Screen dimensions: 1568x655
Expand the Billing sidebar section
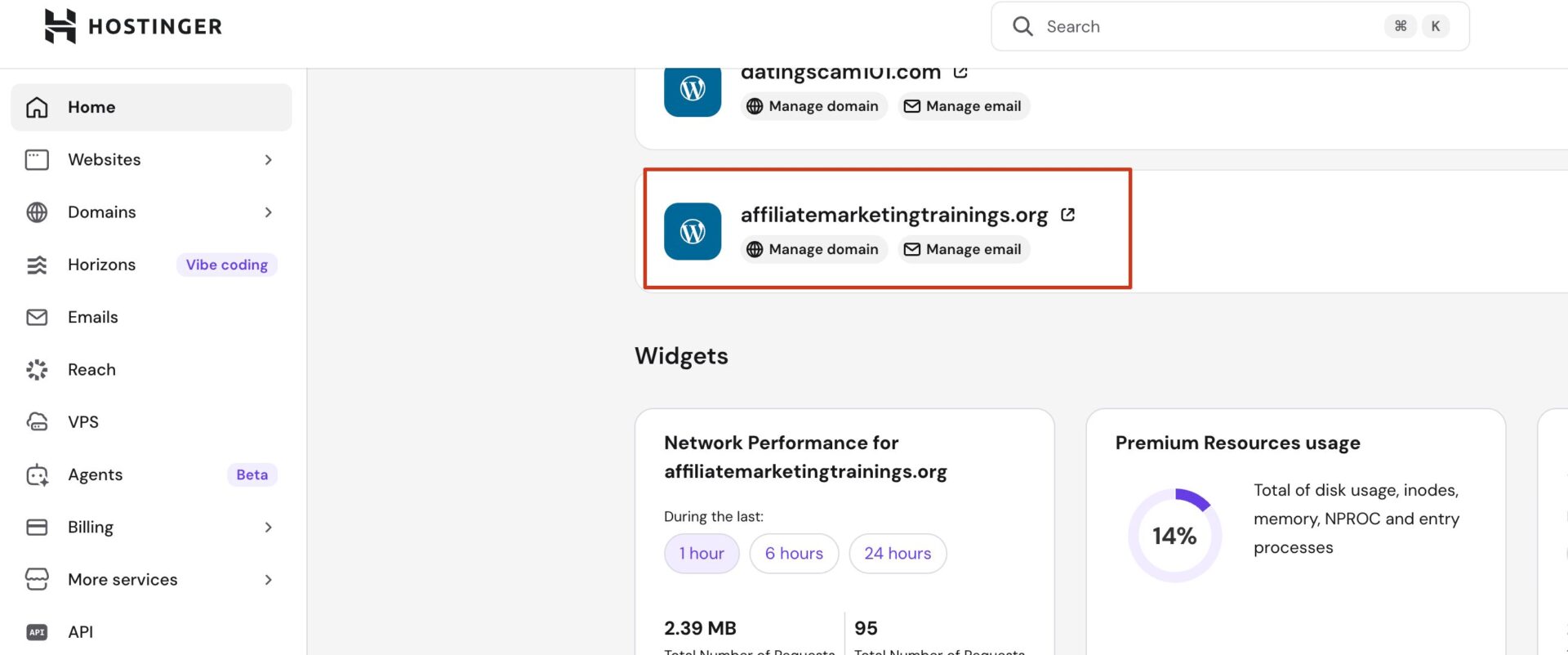(x=268, y=528)
